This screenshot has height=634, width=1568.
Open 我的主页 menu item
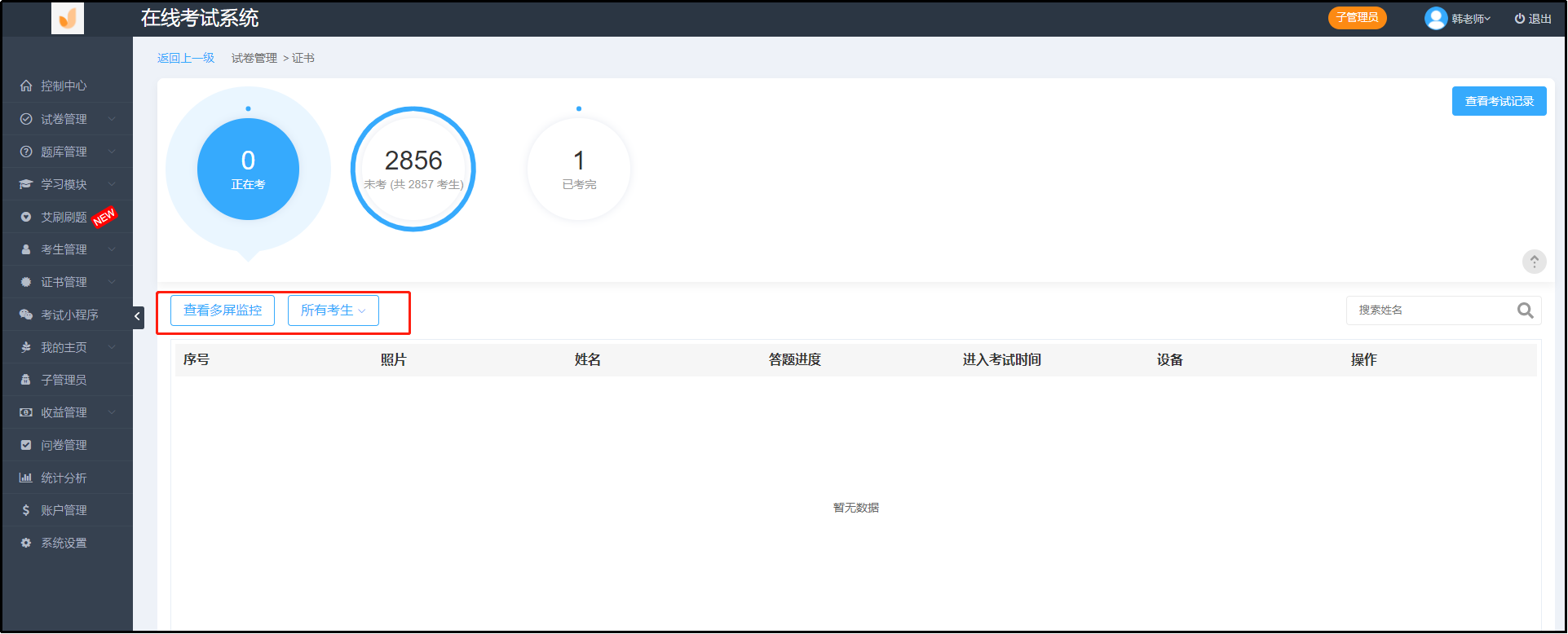point(68,347)
